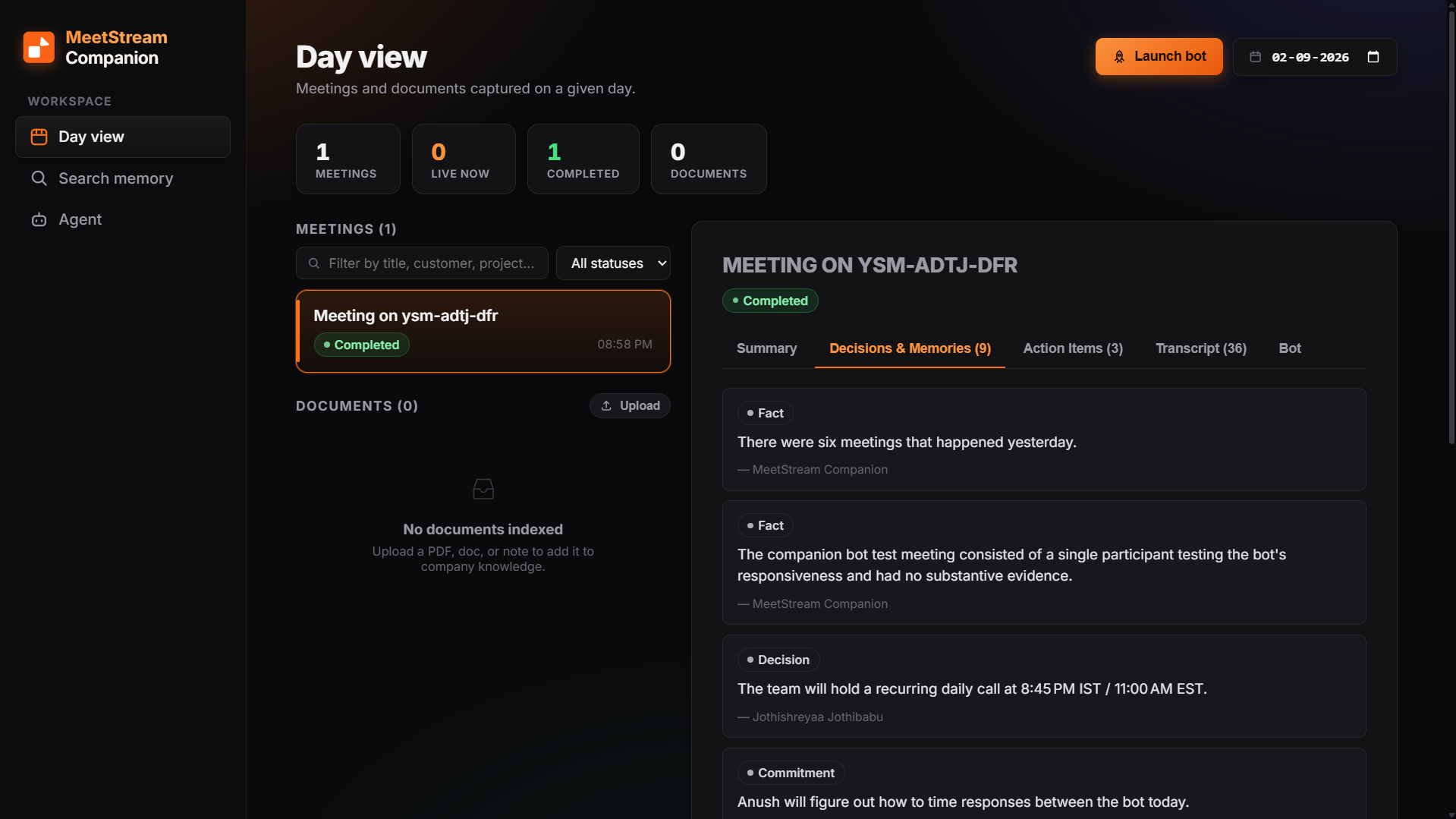The height and width of the screenshot is (819, 1456).
Task: Open the All statuses dropdown
Action: tap(613, 263)
